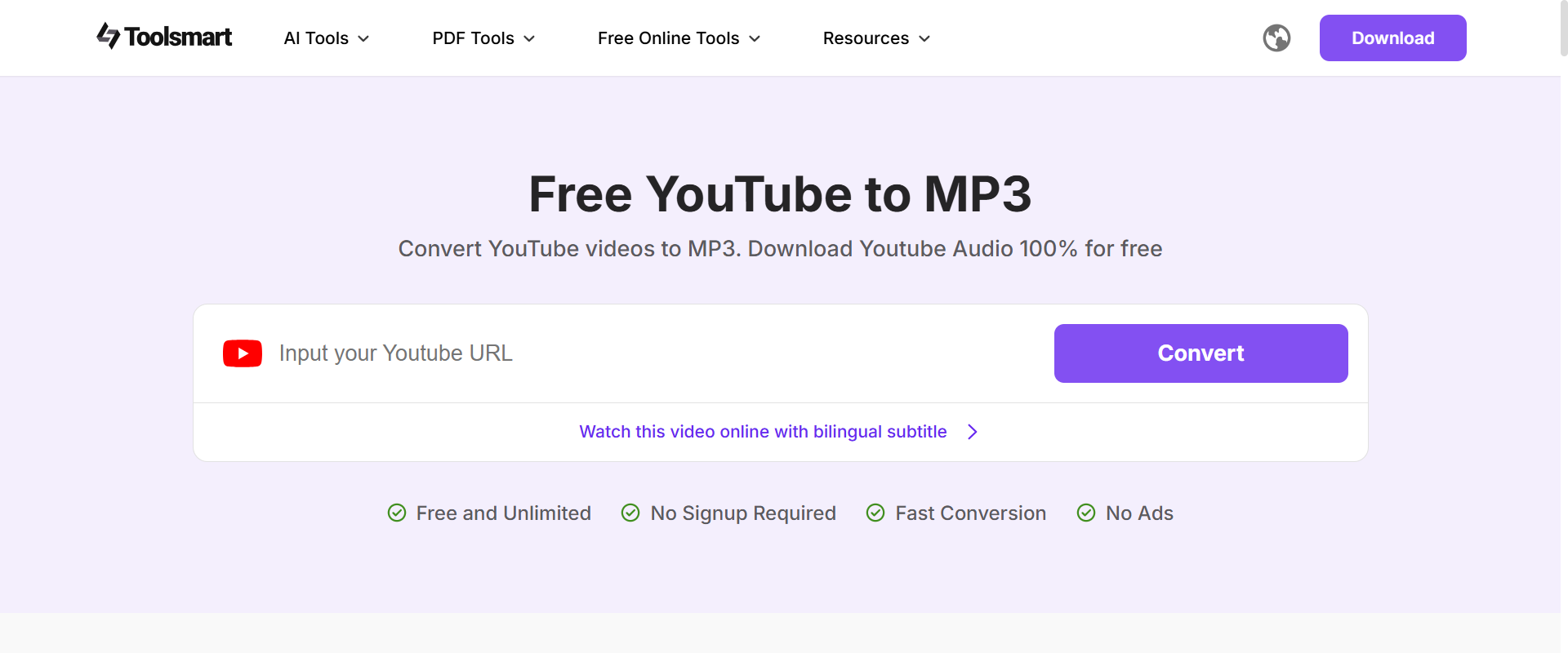The height and width of the screenshot is (653, 1568).
Task: Click the No Ads text
Action: coord(1139,513)
